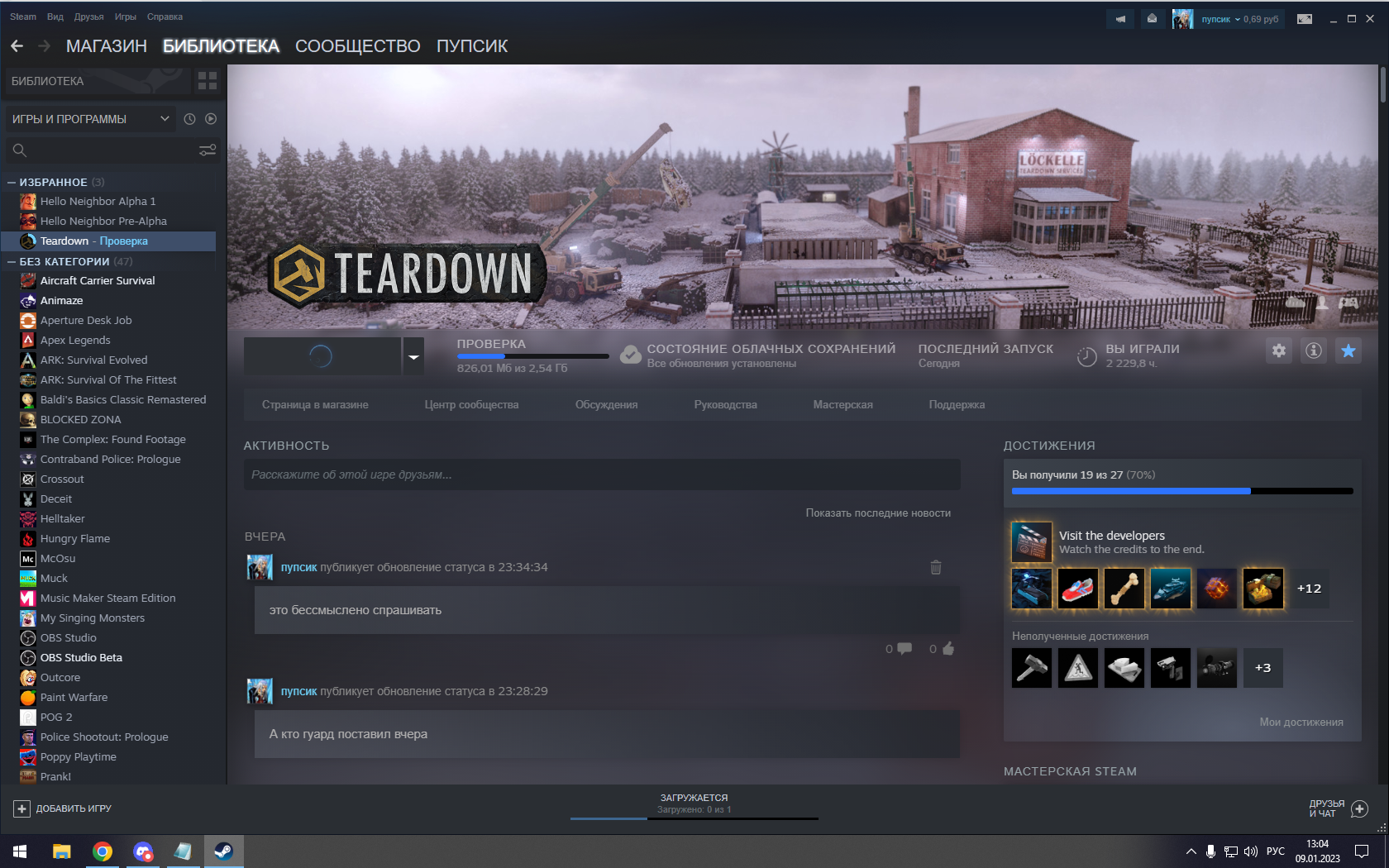Collapse the Без категории group
The width and height of the screenshot is (1389, 868).
coord(12,261)
